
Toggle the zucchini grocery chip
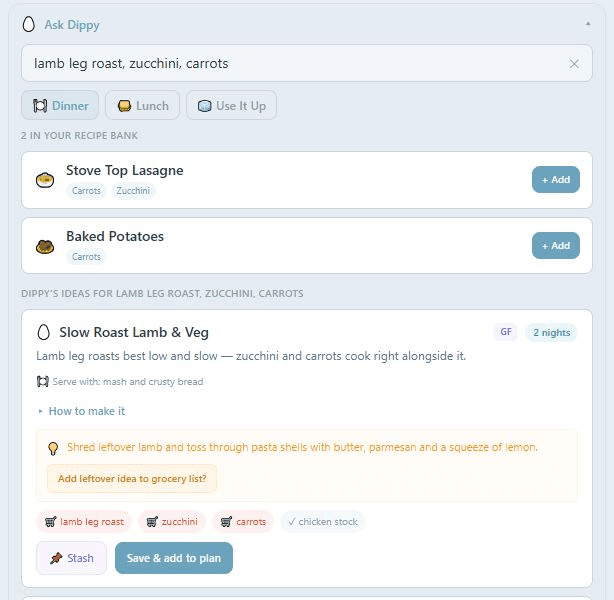point(172,521)
